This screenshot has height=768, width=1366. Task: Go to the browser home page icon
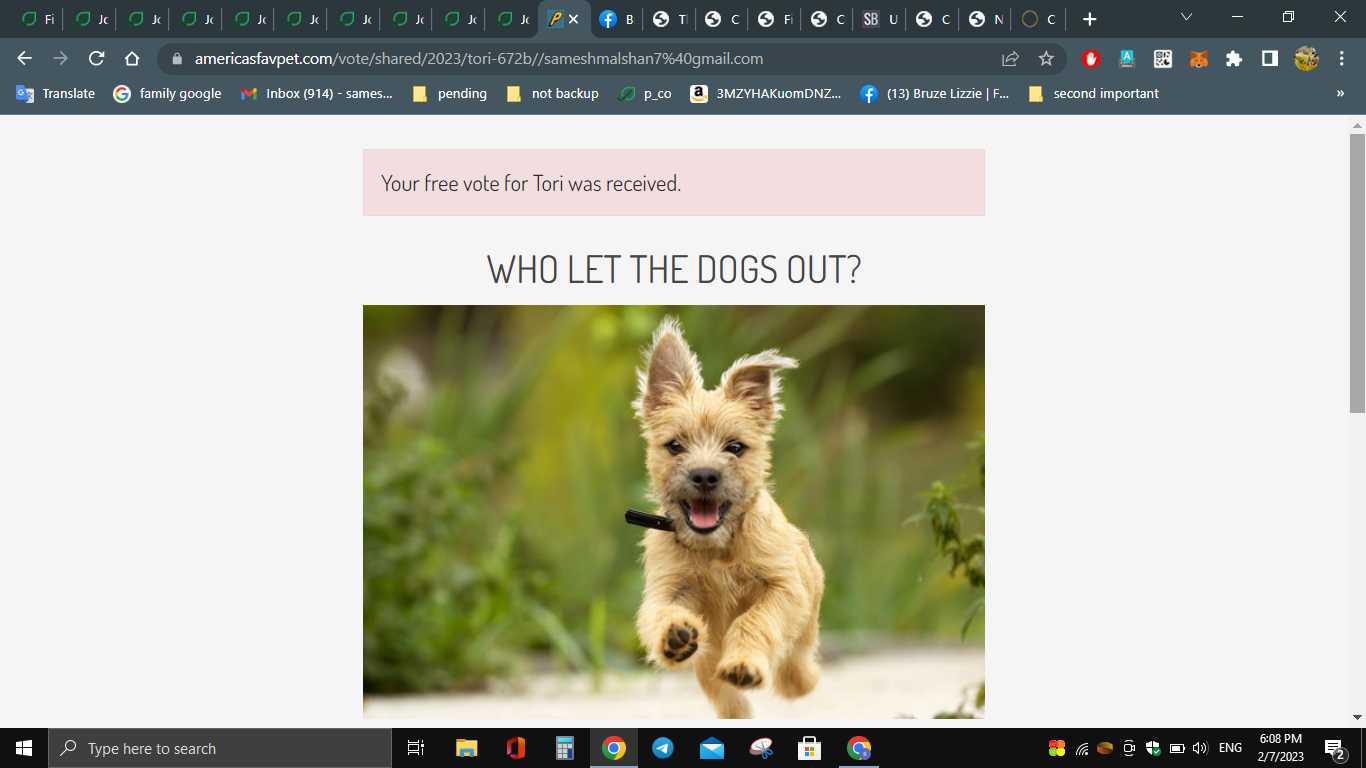[x=132, y=59]
